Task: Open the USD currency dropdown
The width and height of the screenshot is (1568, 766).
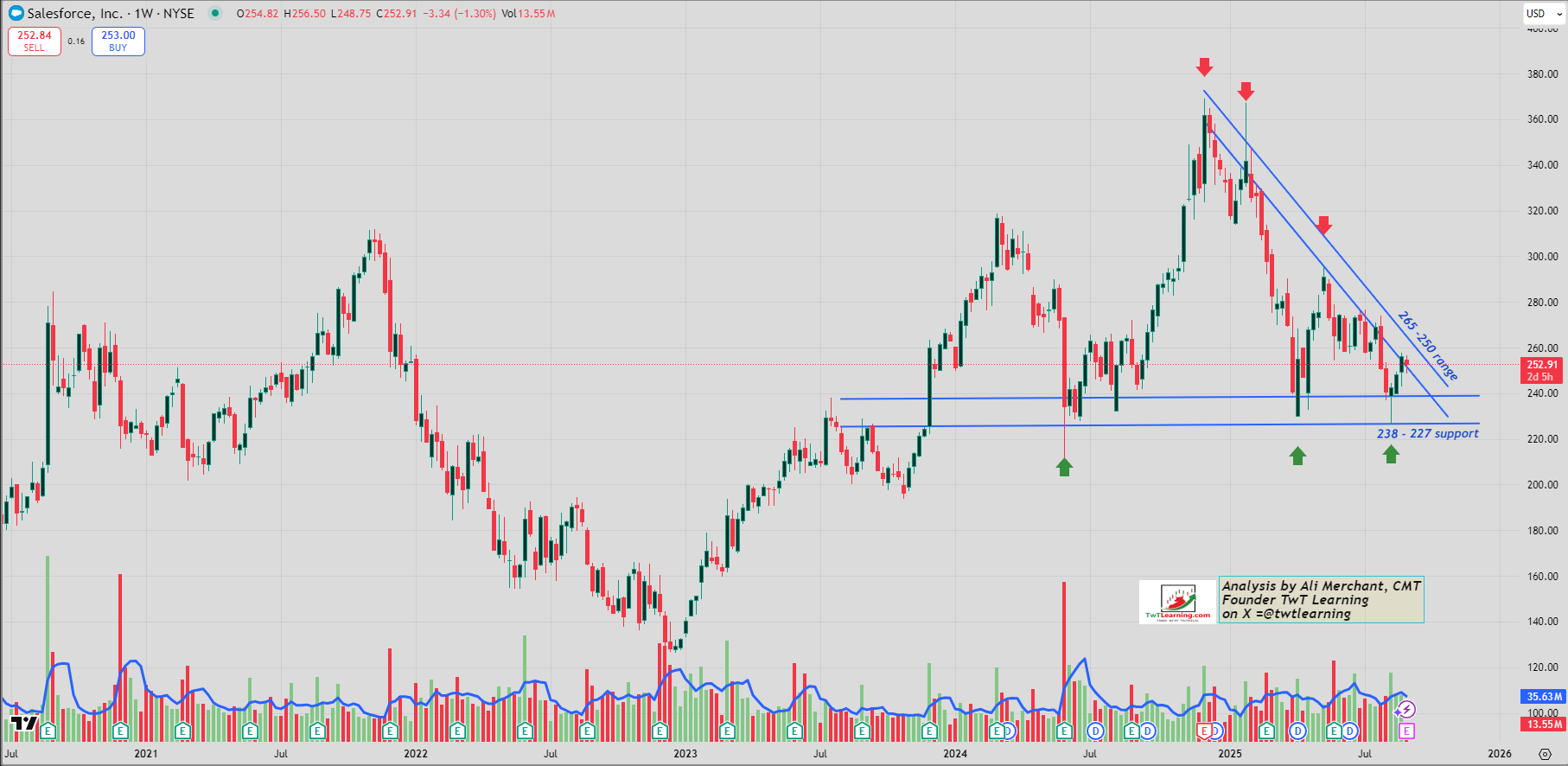Action: [x=1544, y=13]
